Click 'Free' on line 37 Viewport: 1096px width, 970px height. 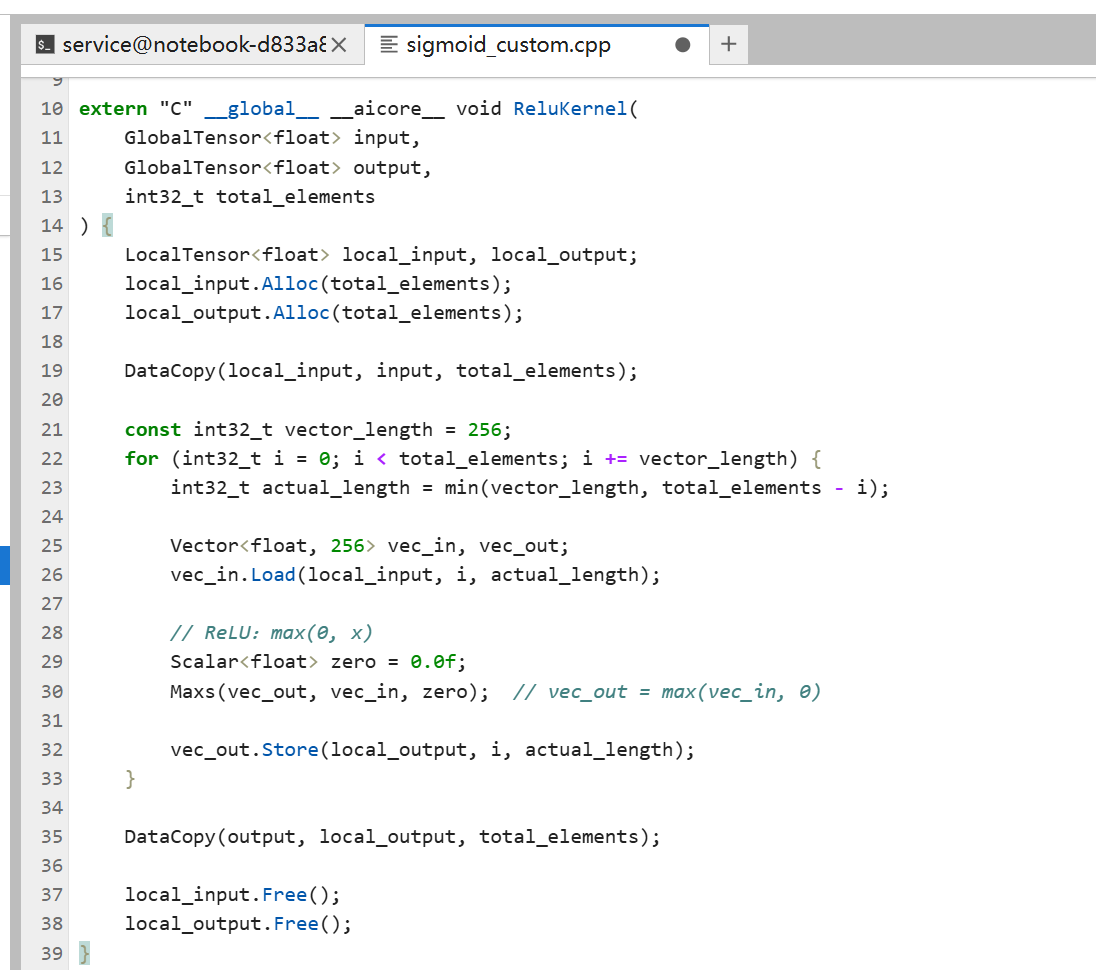point(284,895)
